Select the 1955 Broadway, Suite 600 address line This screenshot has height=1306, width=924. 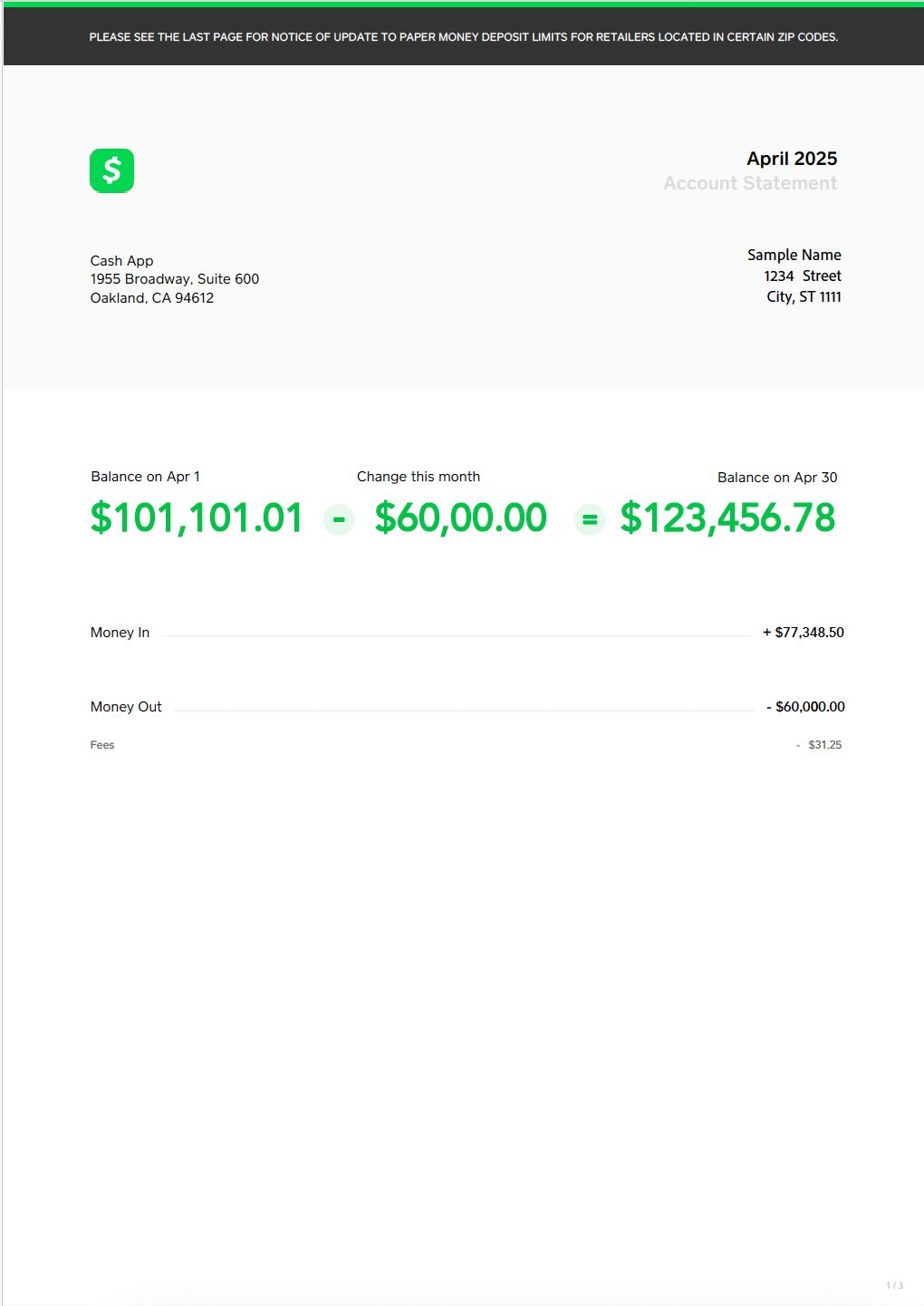pyautogui.click(x=175, y=279)
